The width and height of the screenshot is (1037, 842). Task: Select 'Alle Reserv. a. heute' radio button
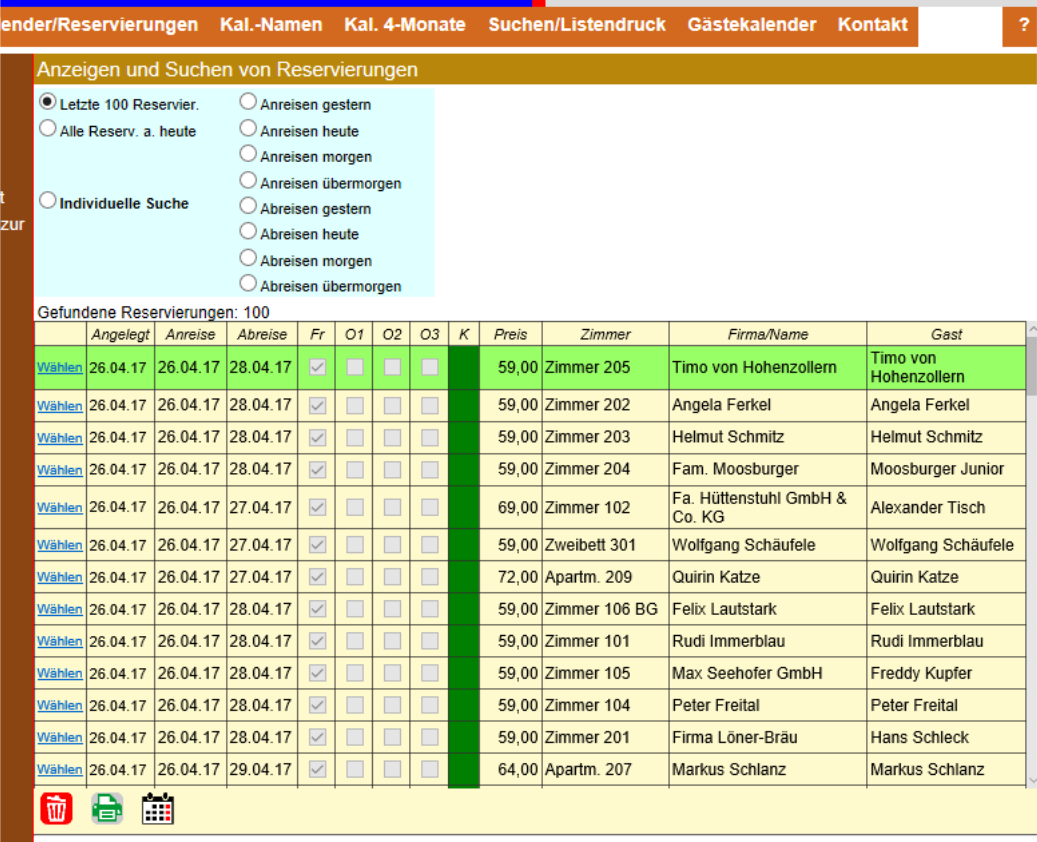(x=47, y=129)
